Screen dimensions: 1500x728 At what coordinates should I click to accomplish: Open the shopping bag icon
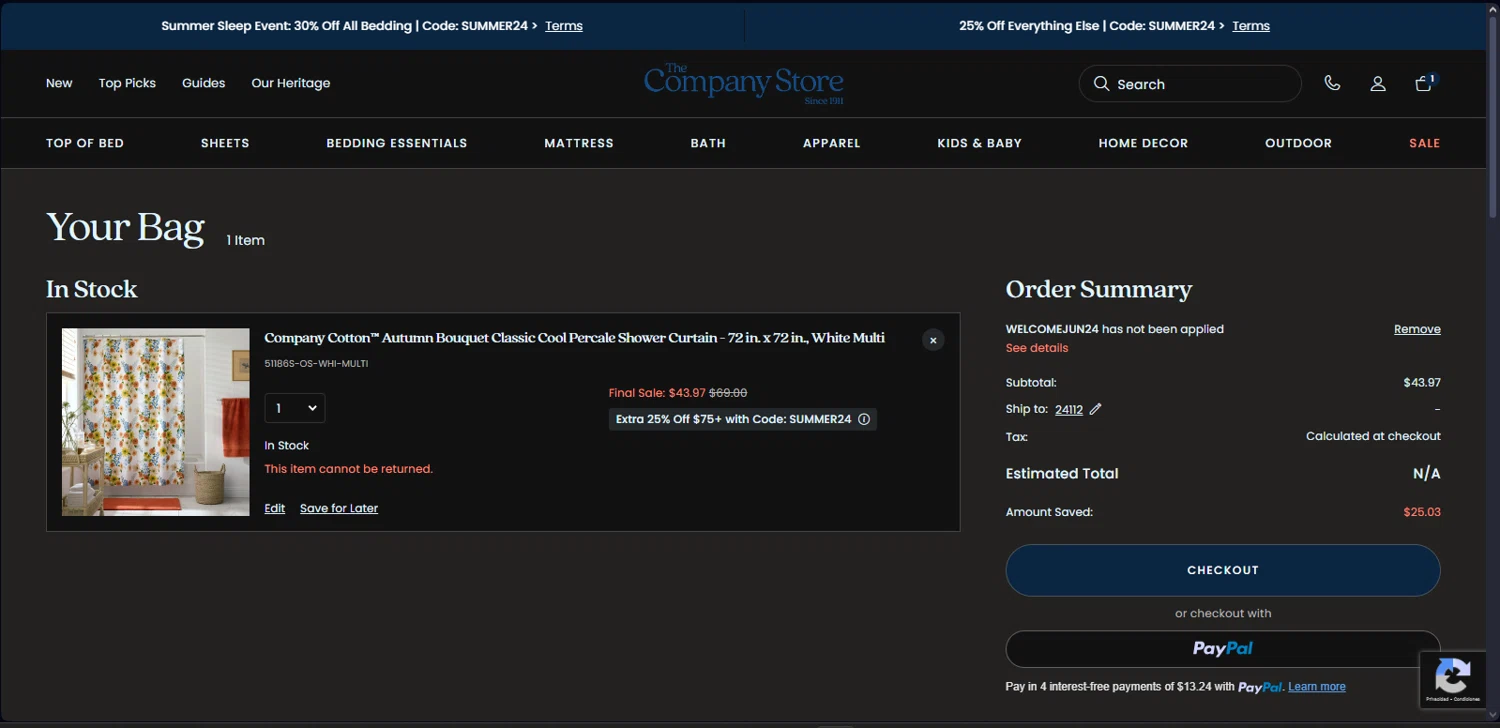point(1424,83)
